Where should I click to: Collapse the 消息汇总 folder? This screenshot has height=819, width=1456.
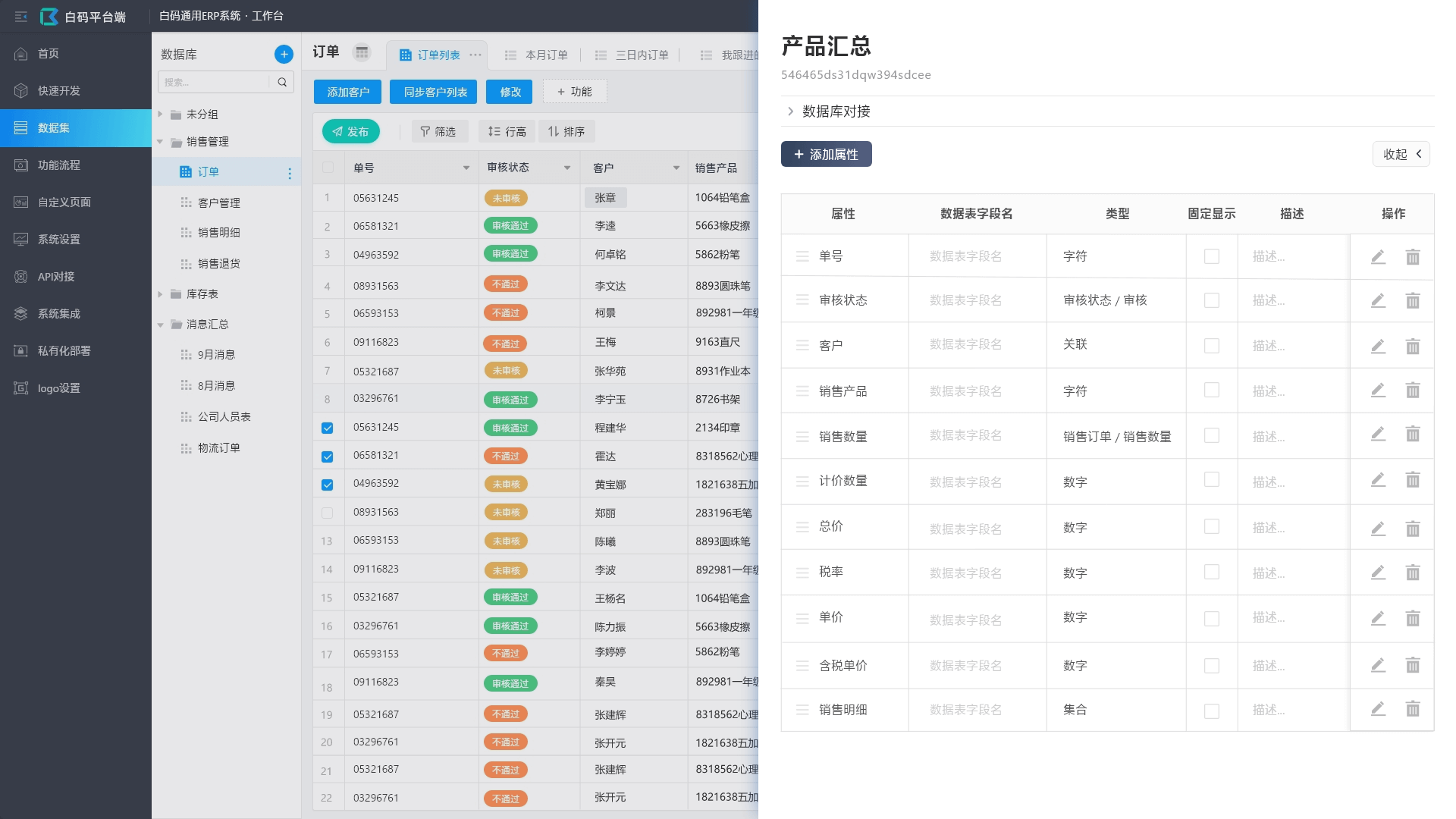click(160, 325)
